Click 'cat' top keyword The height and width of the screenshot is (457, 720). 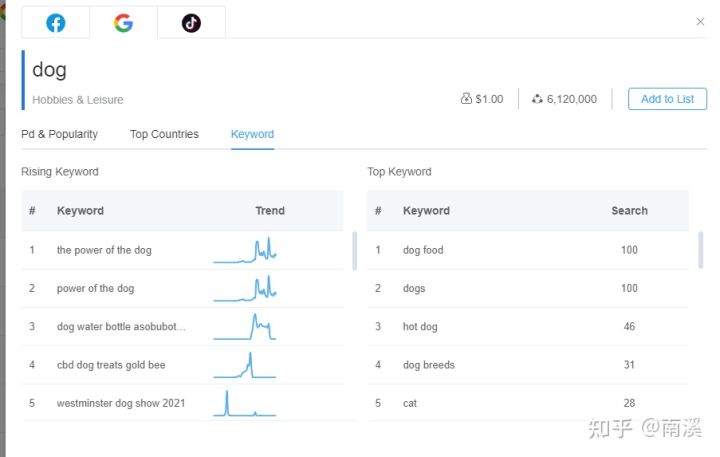click(x=410, y=403)
